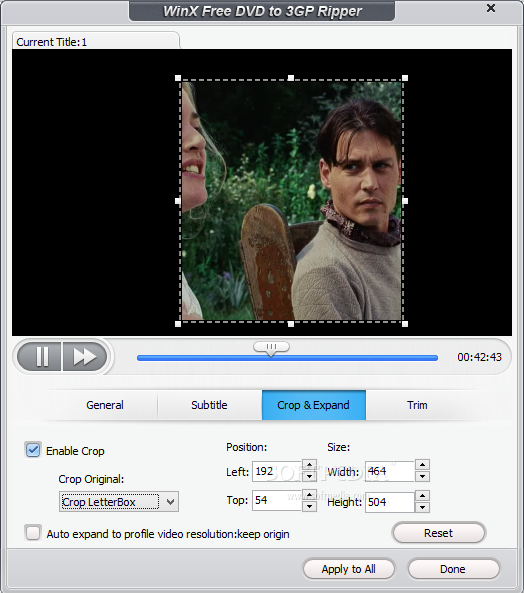Uncheck the Enable Crop checkbox

click(x=33, y=450)
